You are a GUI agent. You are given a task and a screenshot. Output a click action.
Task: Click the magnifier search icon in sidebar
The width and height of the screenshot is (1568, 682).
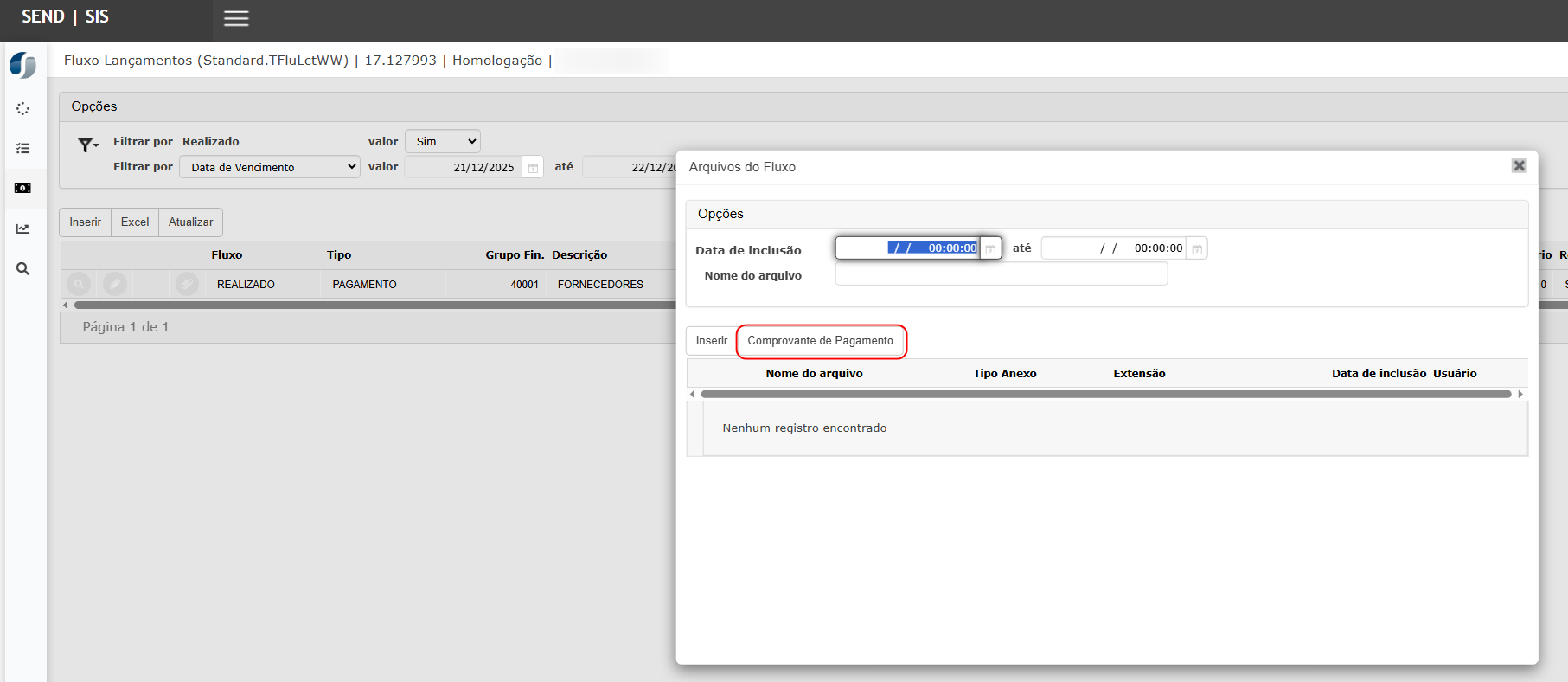[x=23, y=269]
